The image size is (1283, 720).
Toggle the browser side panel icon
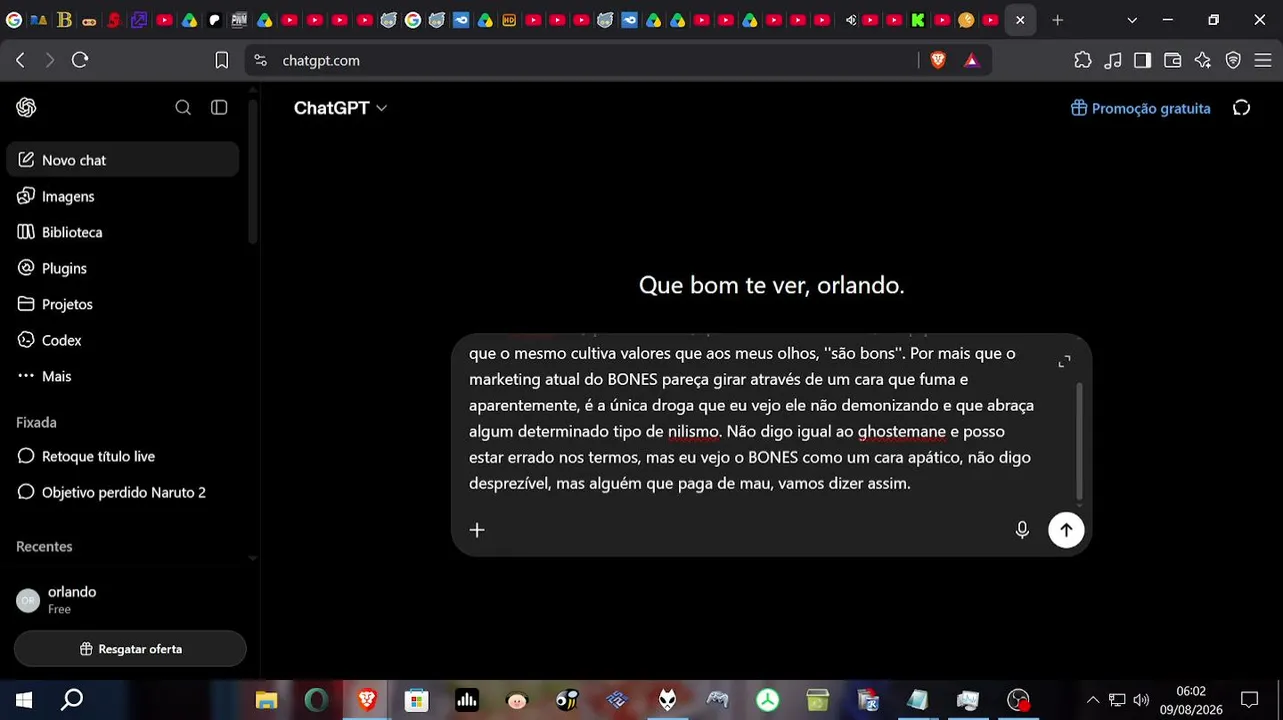[1142, 60]
